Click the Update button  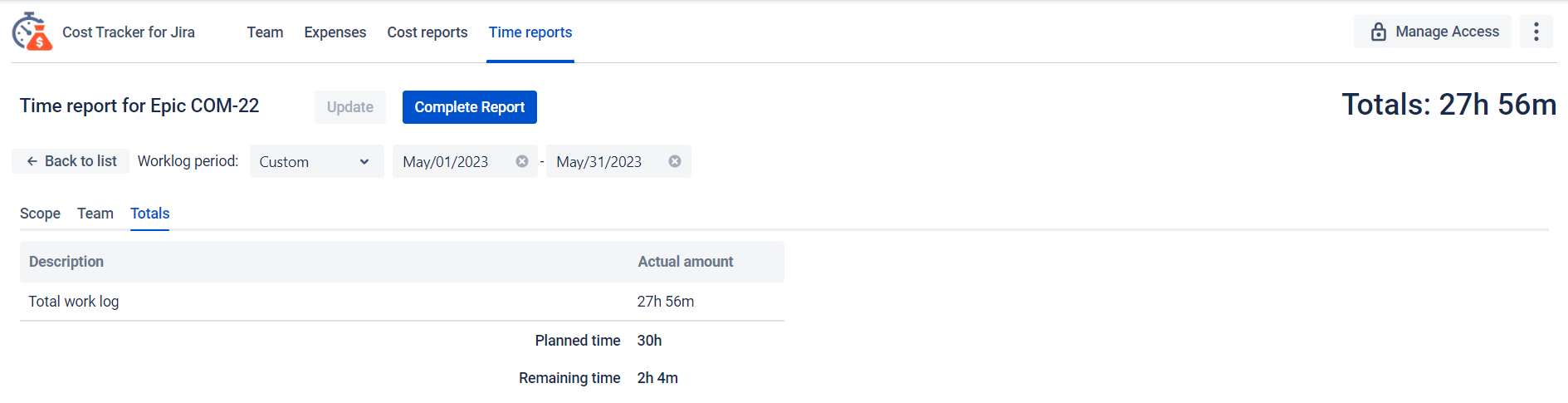coord(349,107)
